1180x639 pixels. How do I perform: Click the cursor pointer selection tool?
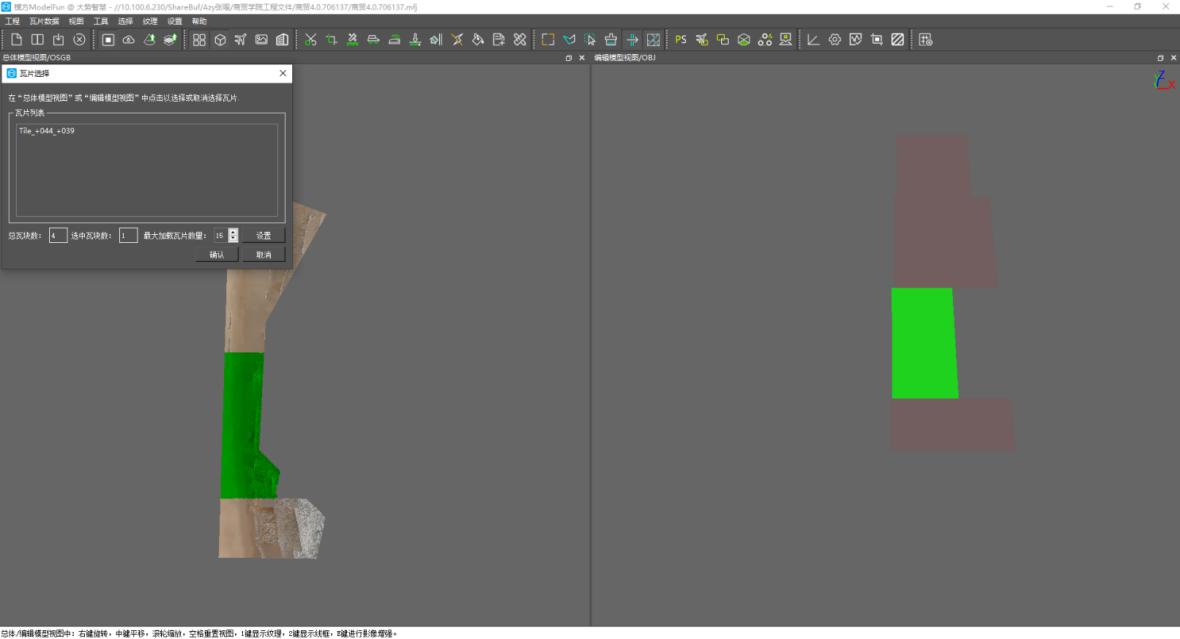[x=590, y=39]
